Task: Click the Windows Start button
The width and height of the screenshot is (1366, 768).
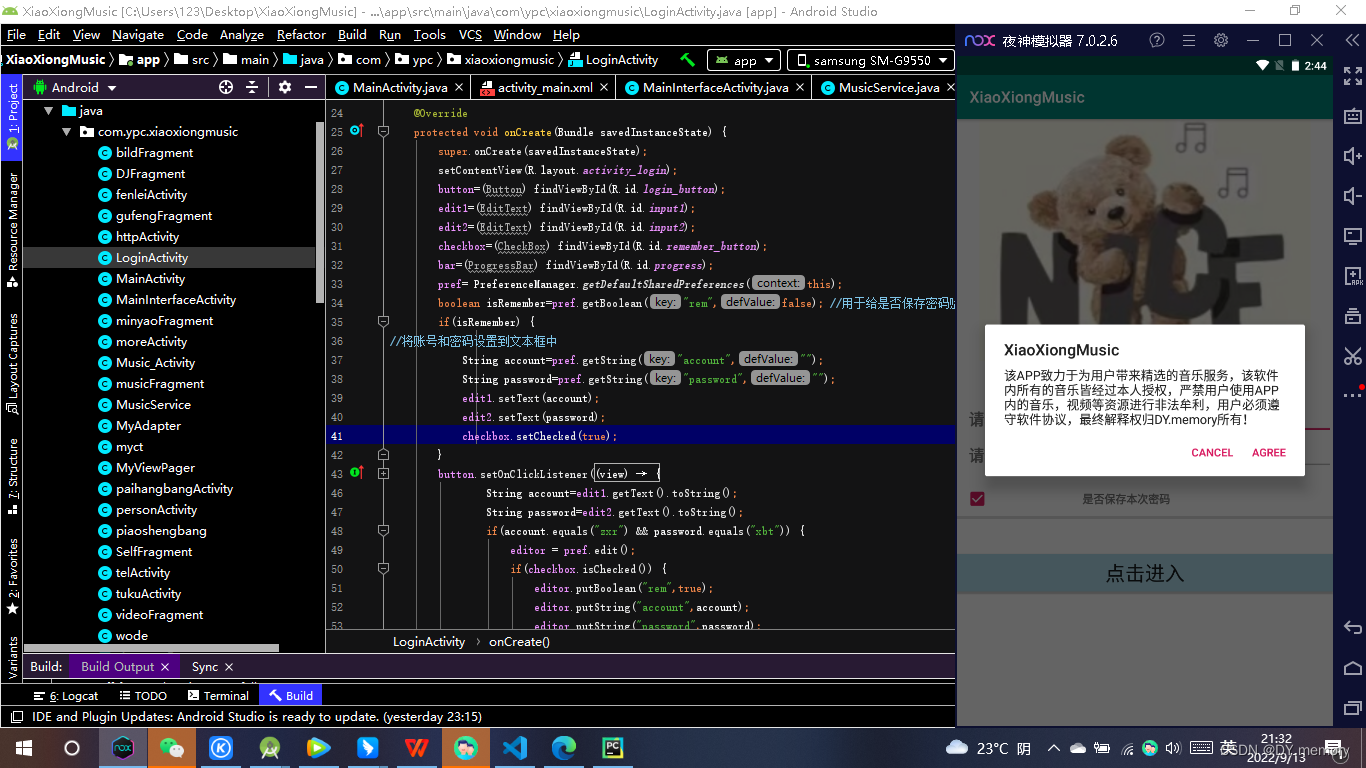Action: pyautogui.click(x=24, y=747)
